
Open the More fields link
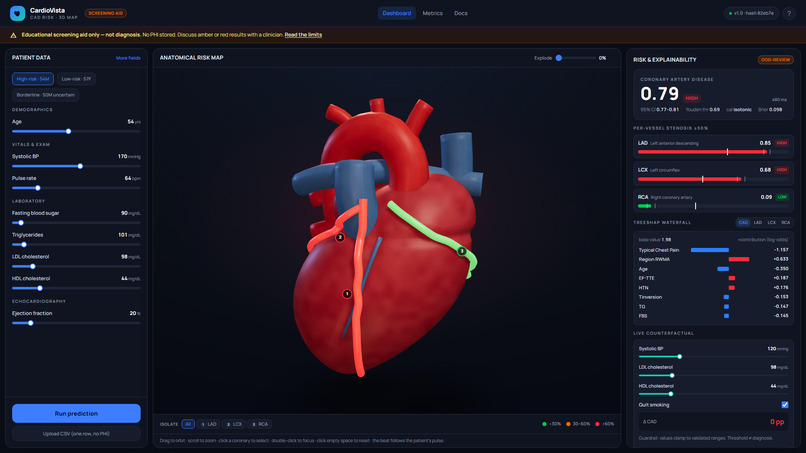click(128, 58)
